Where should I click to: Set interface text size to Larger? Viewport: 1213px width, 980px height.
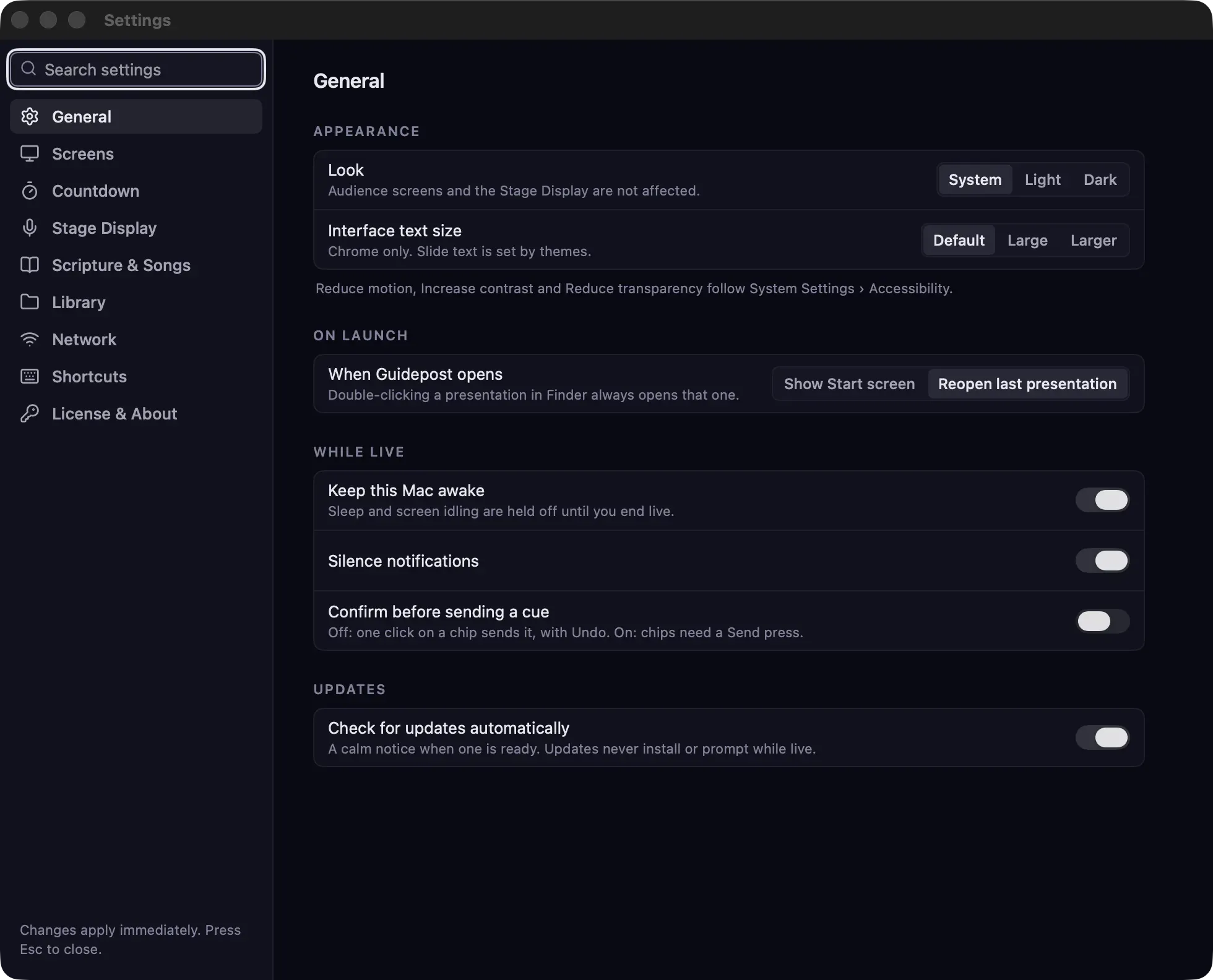(x=1094, y=240)
